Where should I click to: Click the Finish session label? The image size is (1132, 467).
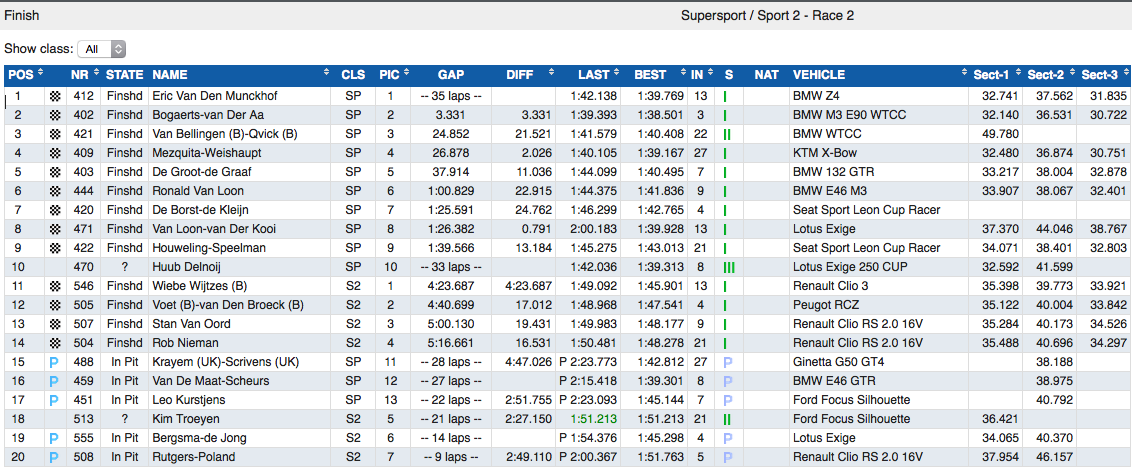pyautogui.click(x=23, y=16)
